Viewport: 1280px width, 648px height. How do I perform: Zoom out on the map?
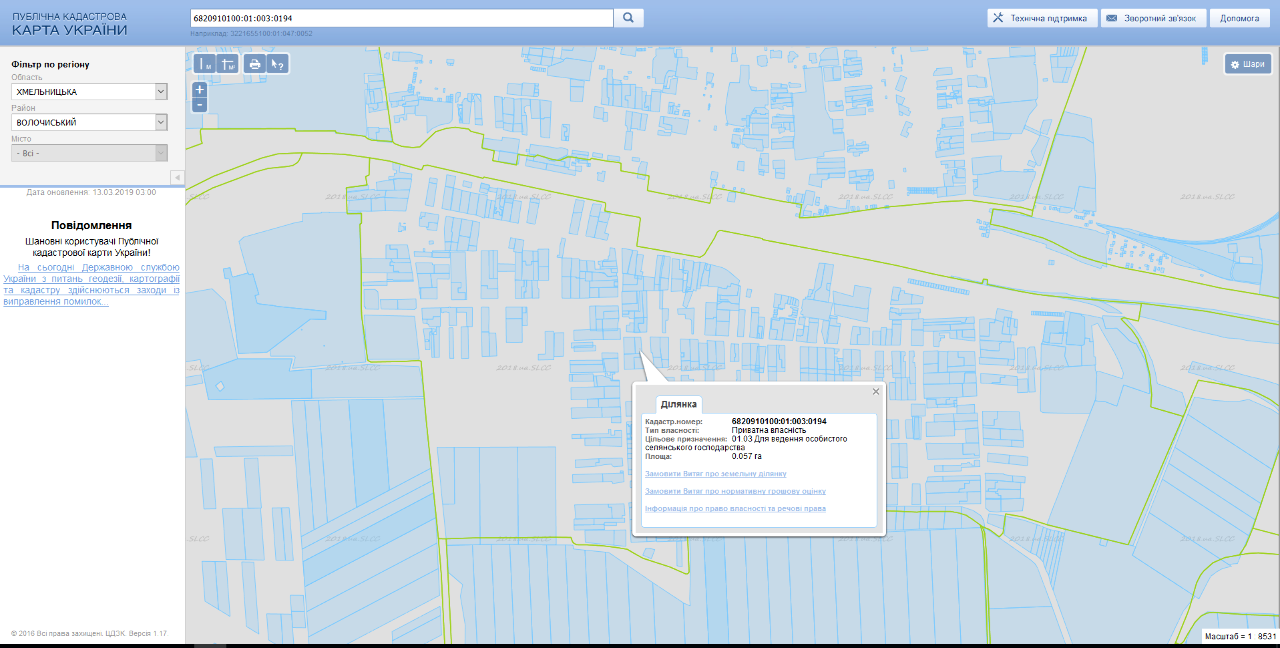(x=200, y=104)
